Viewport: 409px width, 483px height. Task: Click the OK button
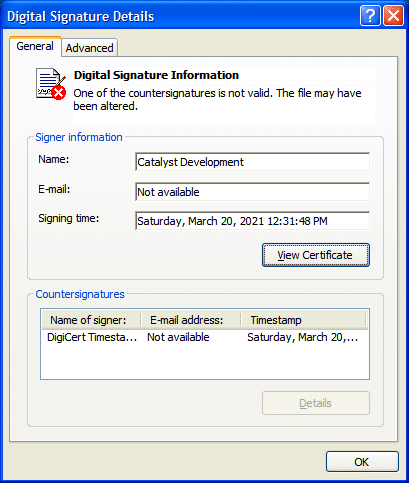click(x=362, y=462)
